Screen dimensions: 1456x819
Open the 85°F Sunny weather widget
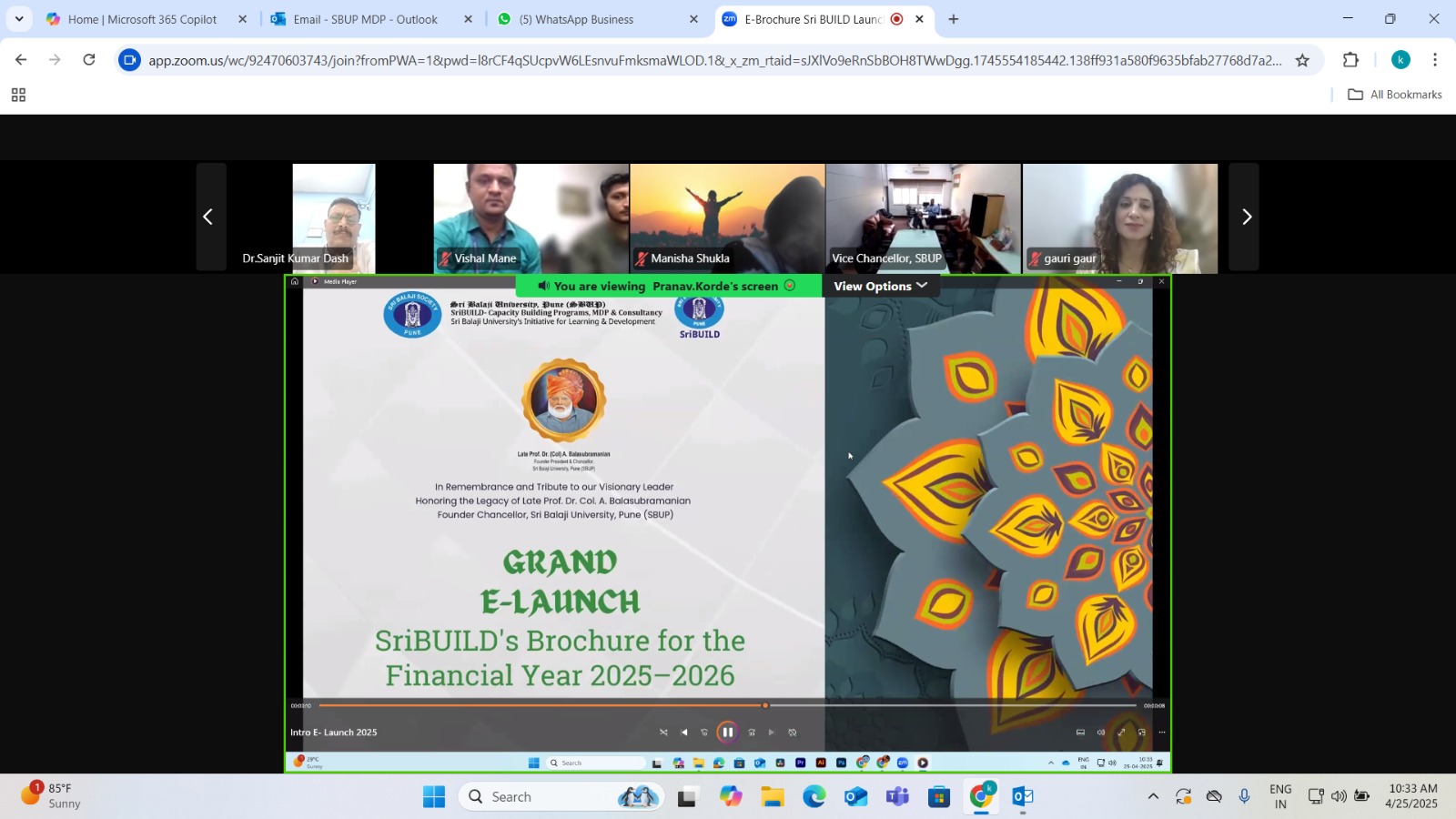[x=52, y=796]
